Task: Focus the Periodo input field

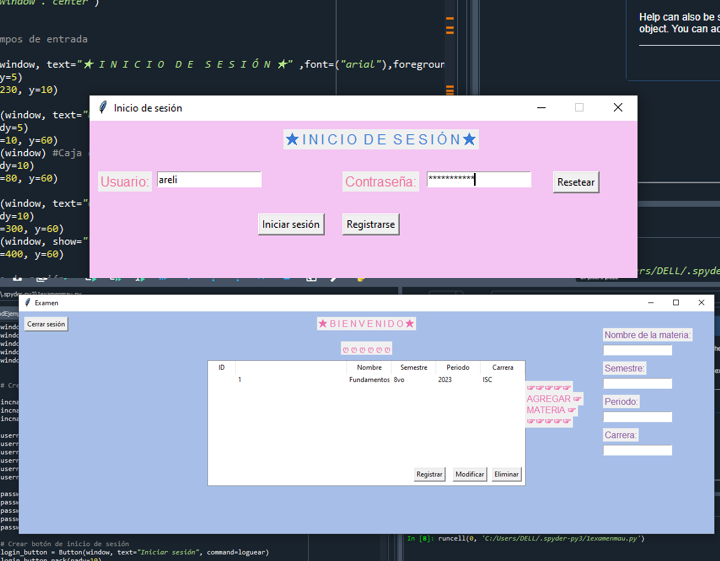Action: 637,417
